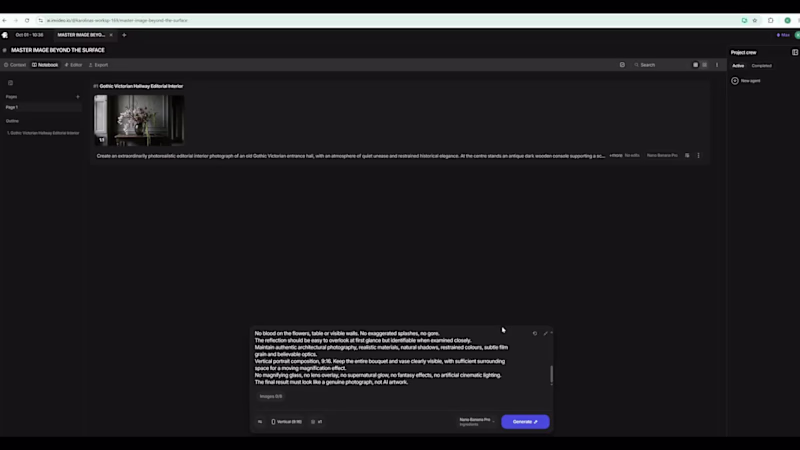Click the magic wand enhance icon in prompt box
This screenshot has height=450, width=800.
tap(545, 333)
